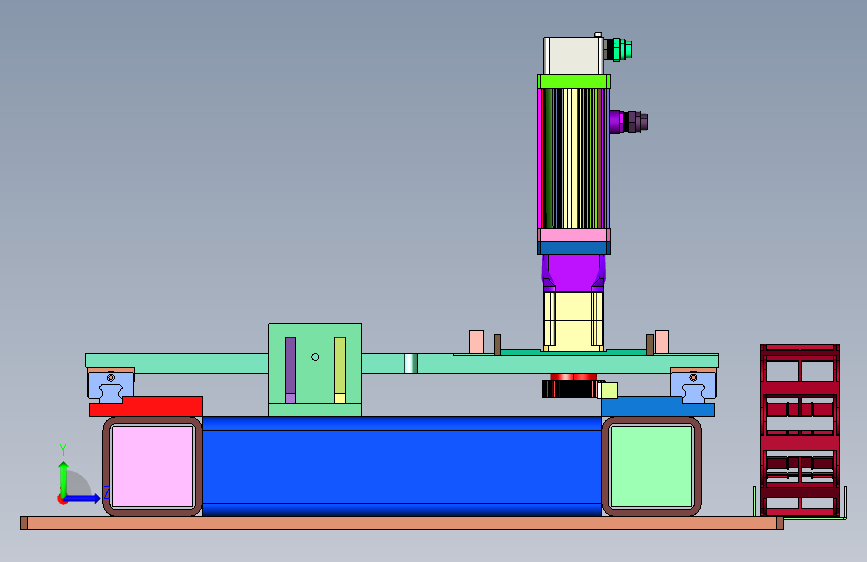
Task: Click the green Y axis arrow of triad
Action: [x=64, y=478]
